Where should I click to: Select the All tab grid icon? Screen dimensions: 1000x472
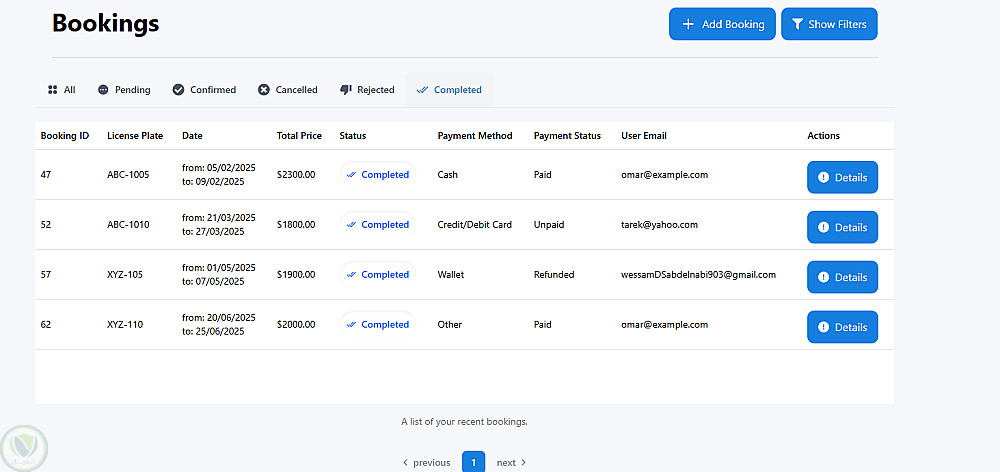coord(53,90)
